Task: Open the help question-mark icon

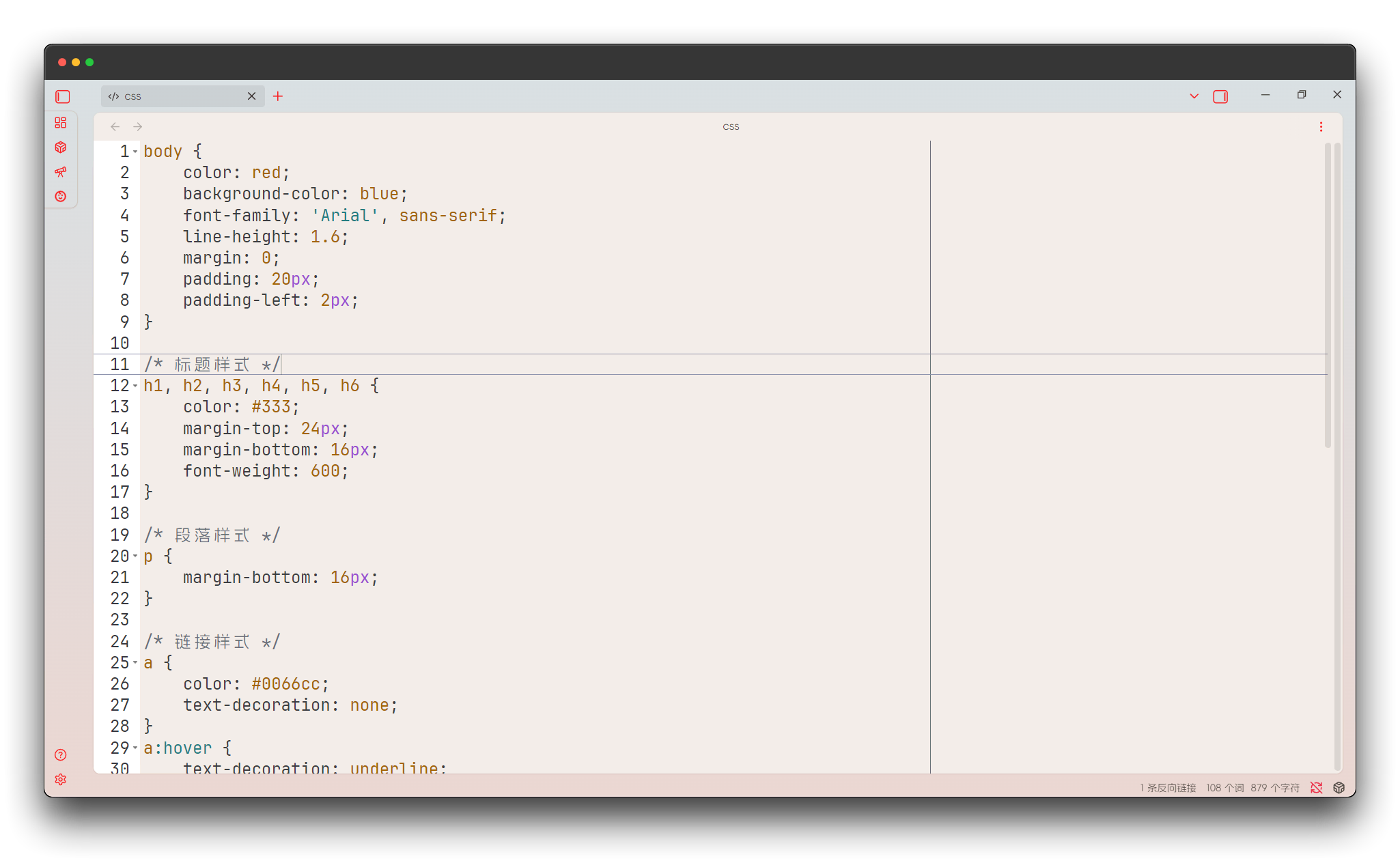Action: tap(60, 755)
